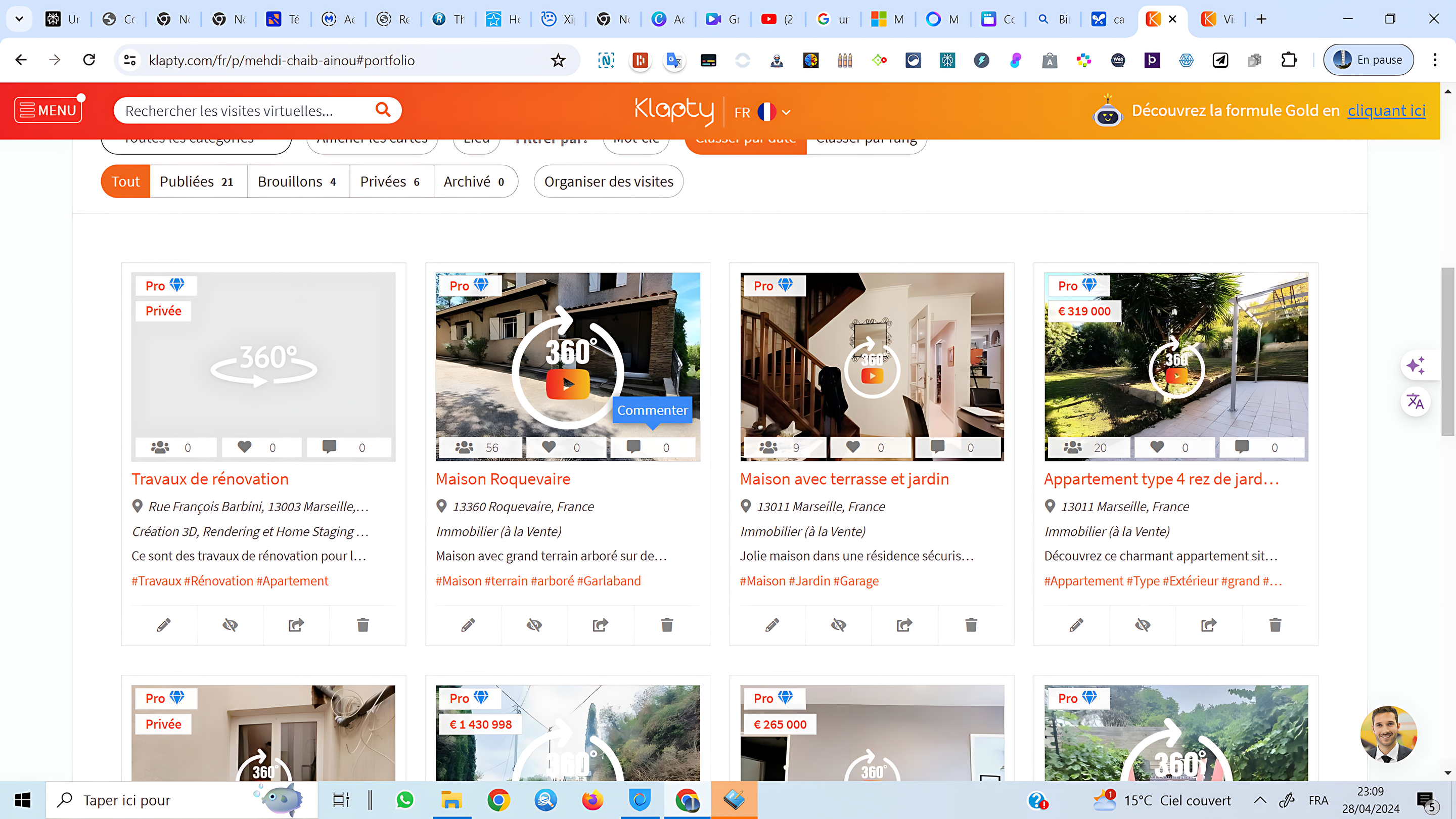Reload the page

(x=89, y=60)
